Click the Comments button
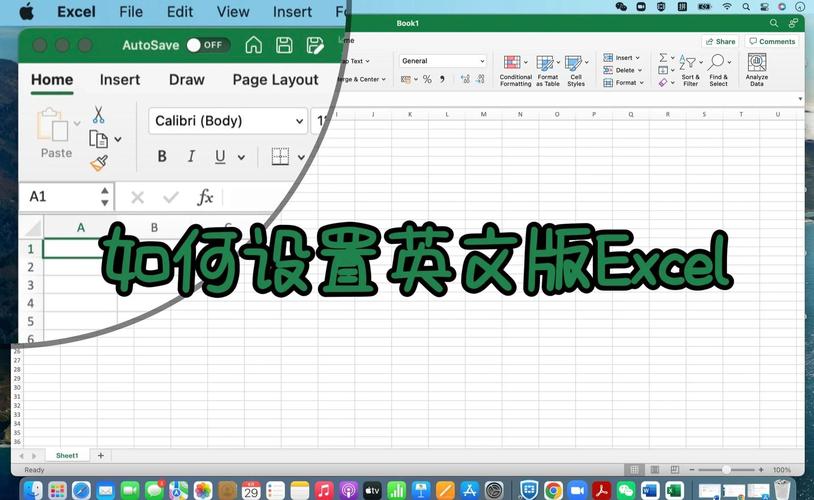This screenshot has width=814, height=500. tap(772, 42)
